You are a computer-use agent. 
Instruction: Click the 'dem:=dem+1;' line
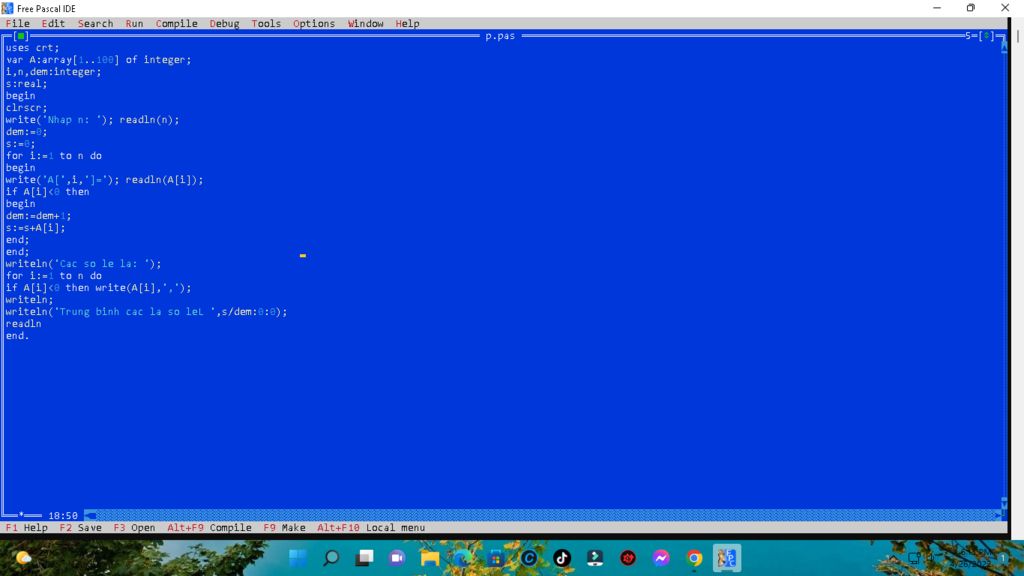tap(39, 216)
